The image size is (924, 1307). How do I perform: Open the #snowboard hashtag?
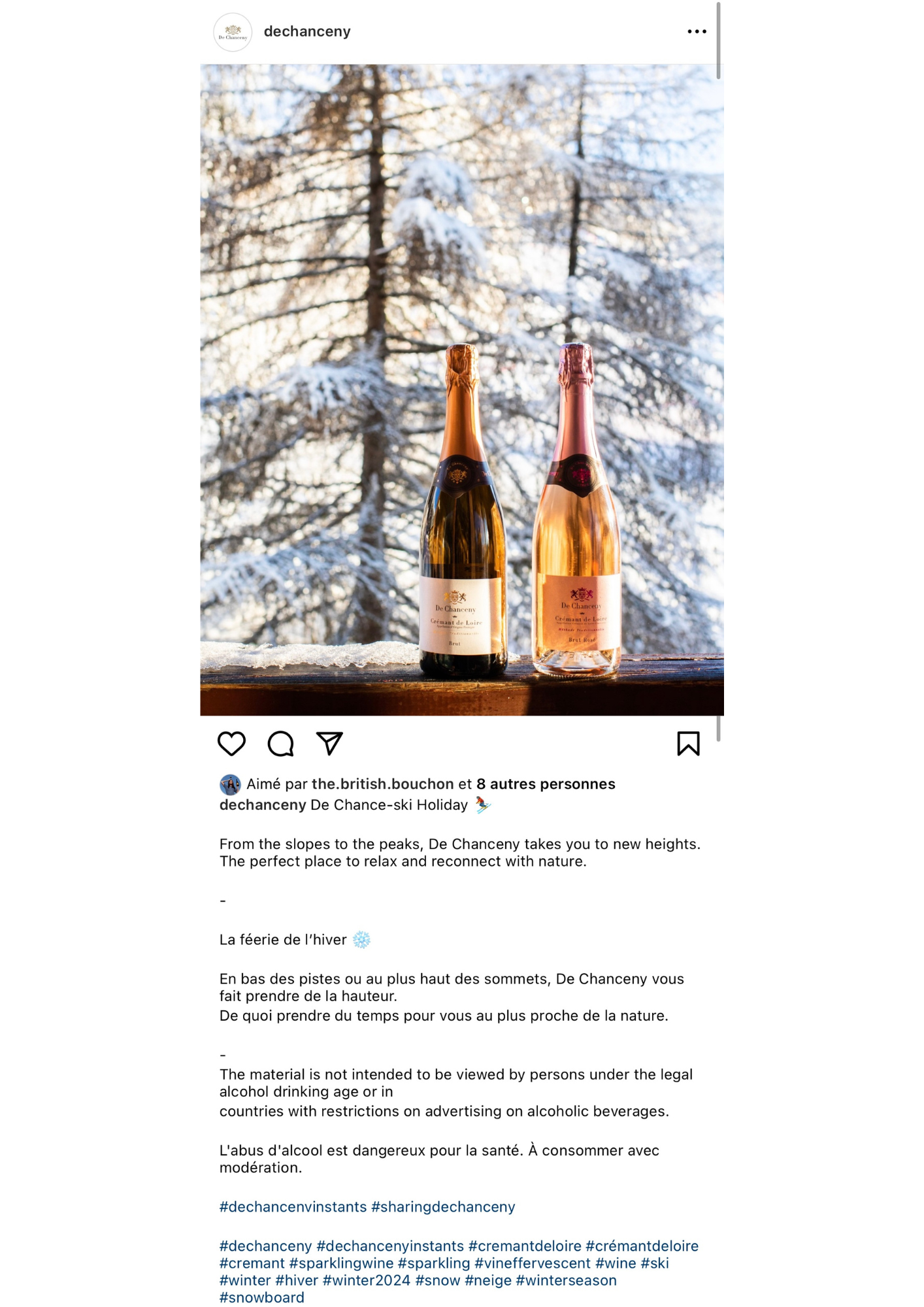(x=262, y=1297)
